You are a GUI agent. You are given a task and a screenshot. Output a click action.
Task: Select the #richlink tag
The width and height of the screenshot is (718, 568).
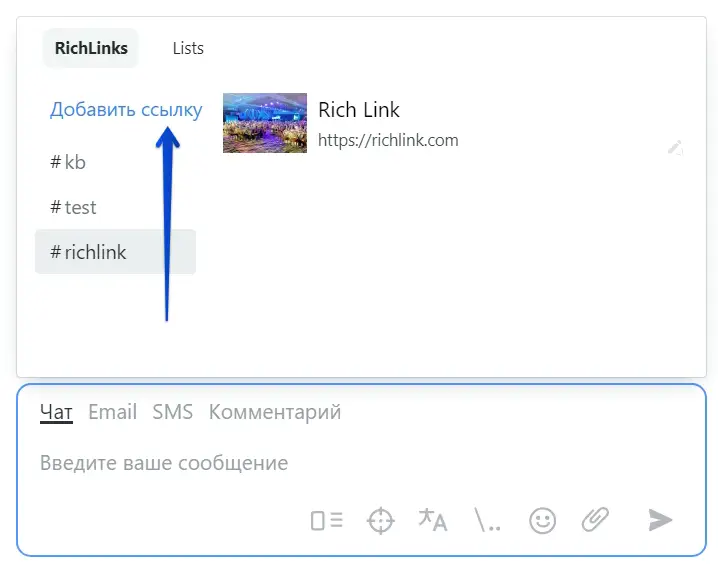tap(115, 252)
